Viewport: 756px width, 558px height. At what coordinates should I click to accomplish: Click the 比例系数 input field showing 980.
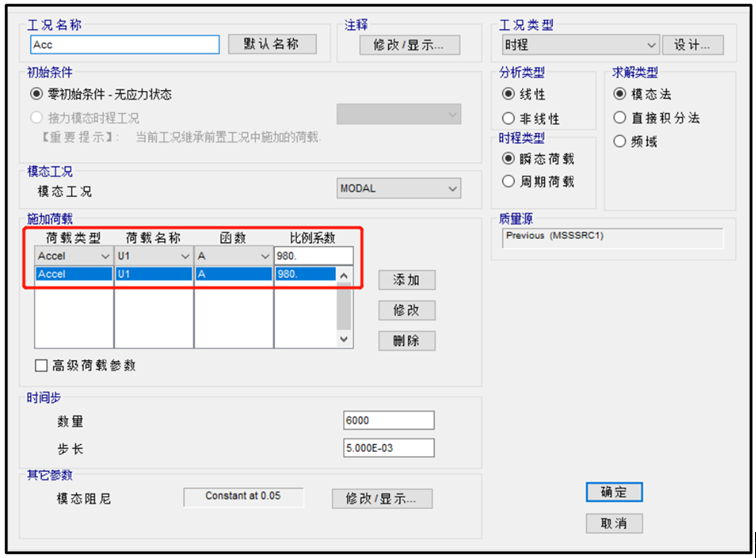313,256
